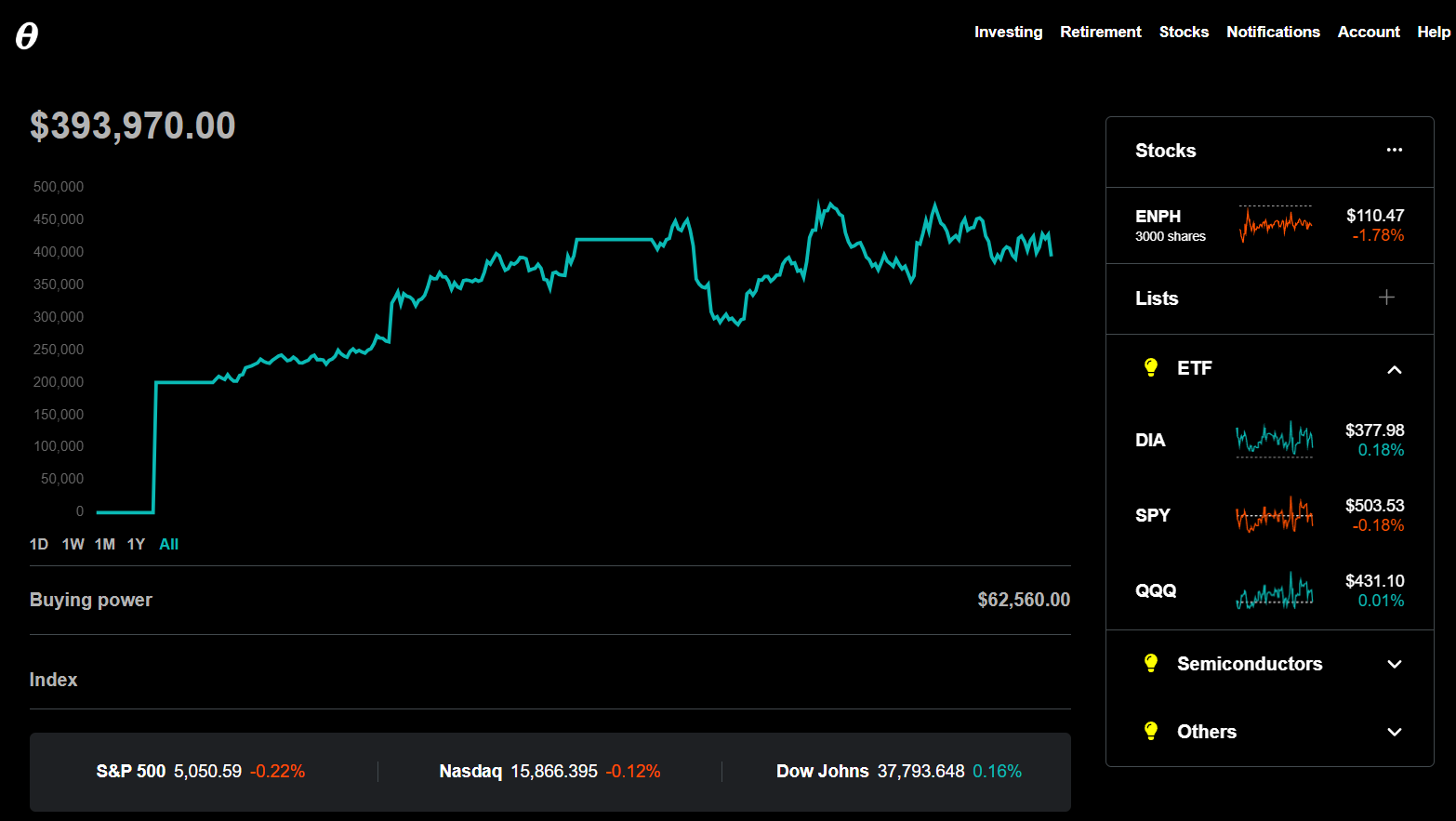Viewport: 1456px width, 821px height.
Task: Click the ENPH mini sparkline chart
Action: click(1275, 224)
